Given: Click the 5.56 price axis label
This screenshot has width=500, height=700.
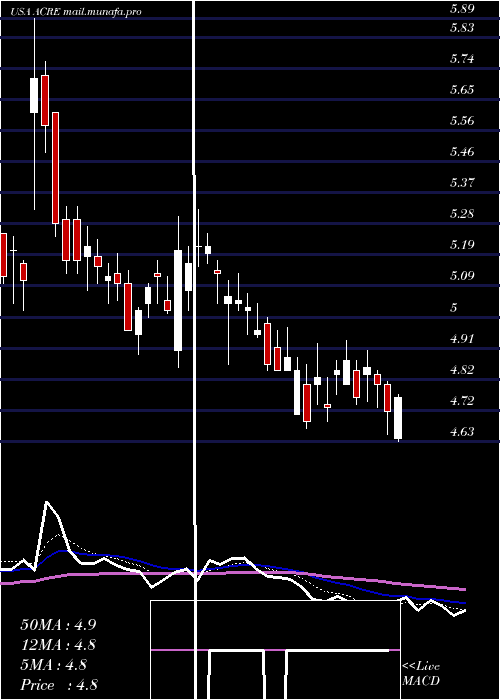Looking at the screenshot, I should (462, 121).
